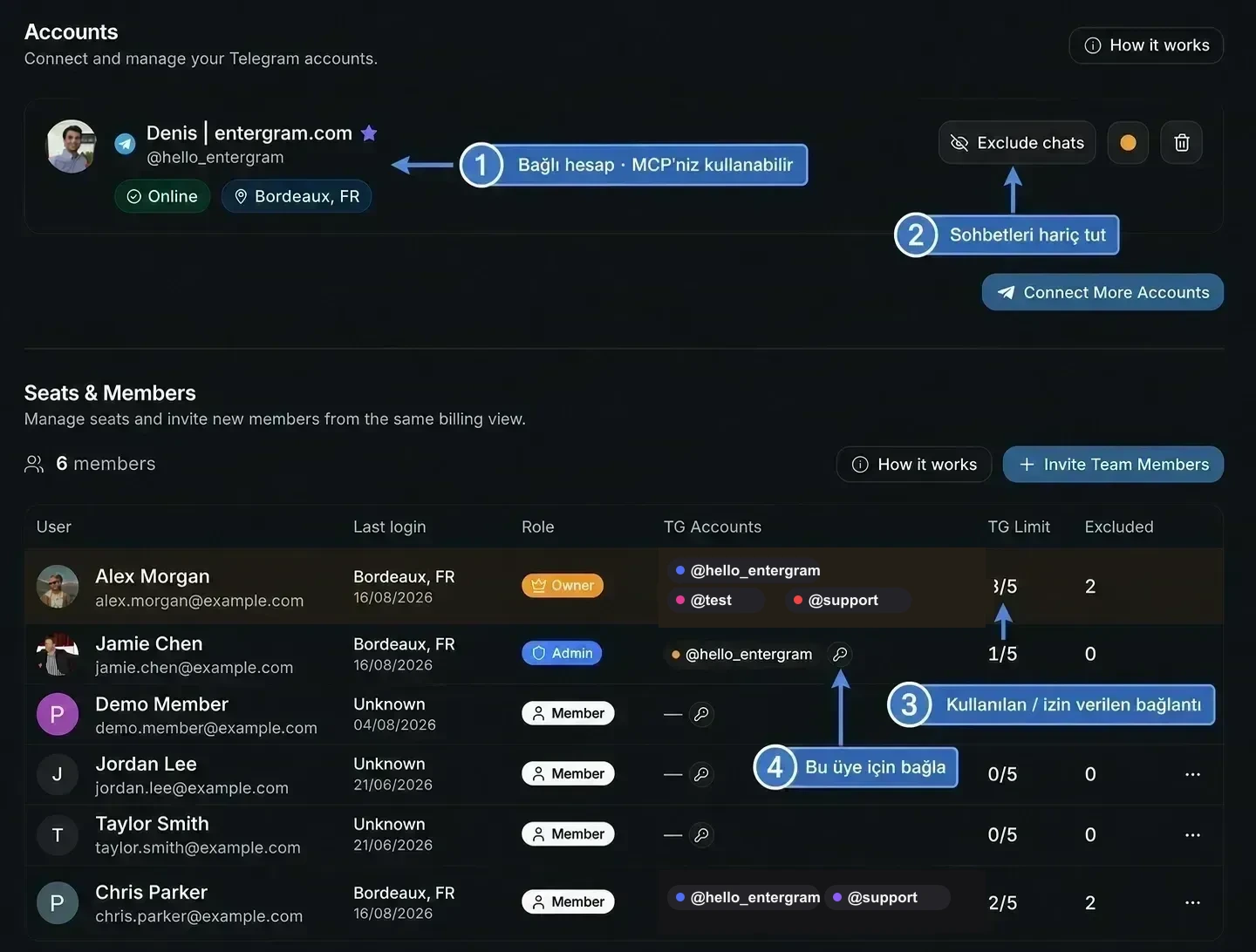Click Alex Morgan's avatar photo

58,587
